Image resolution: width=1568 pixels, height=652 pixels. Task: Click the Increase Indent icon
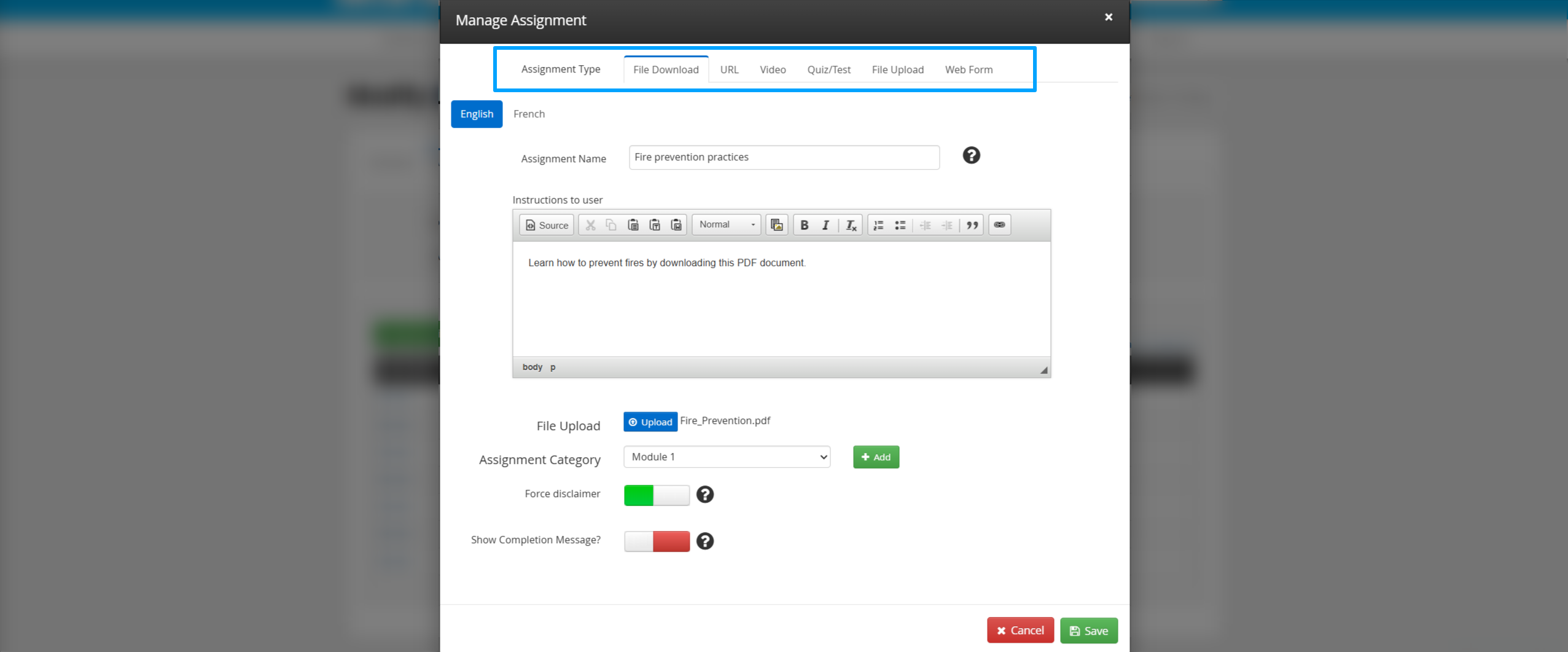click(947, 225)
